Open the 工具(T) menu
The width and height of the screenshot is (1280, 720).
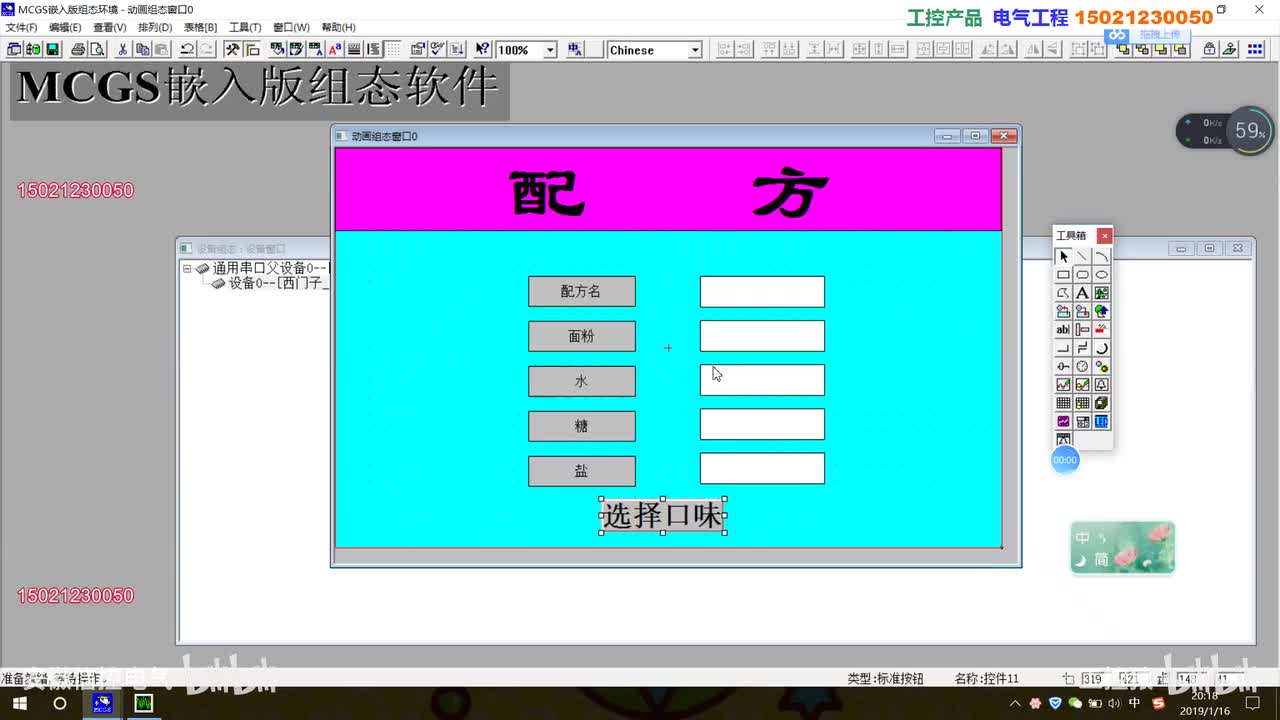point(245,27)
